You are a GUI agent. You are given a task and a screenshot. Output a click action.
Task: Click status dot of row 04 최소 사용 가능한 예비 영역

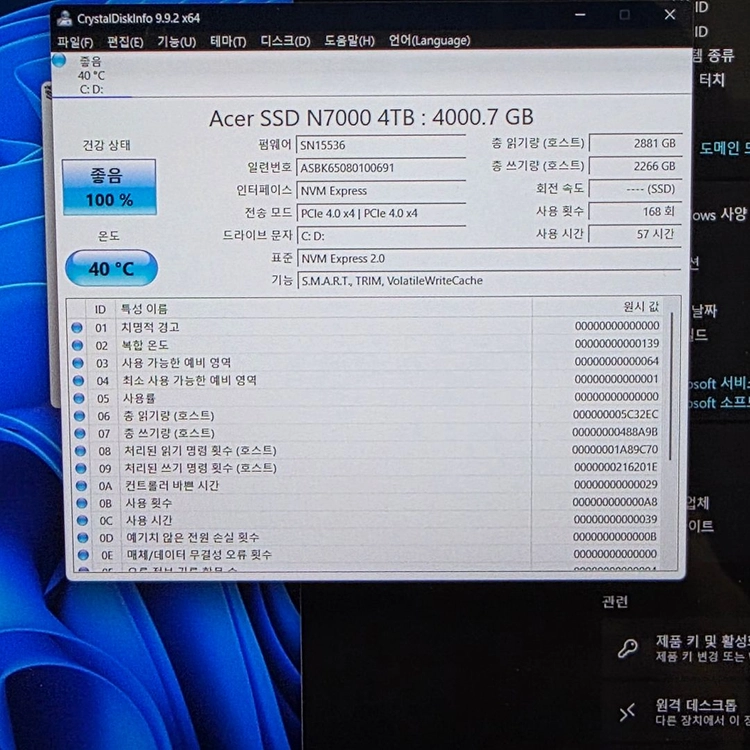coord(78,381)
